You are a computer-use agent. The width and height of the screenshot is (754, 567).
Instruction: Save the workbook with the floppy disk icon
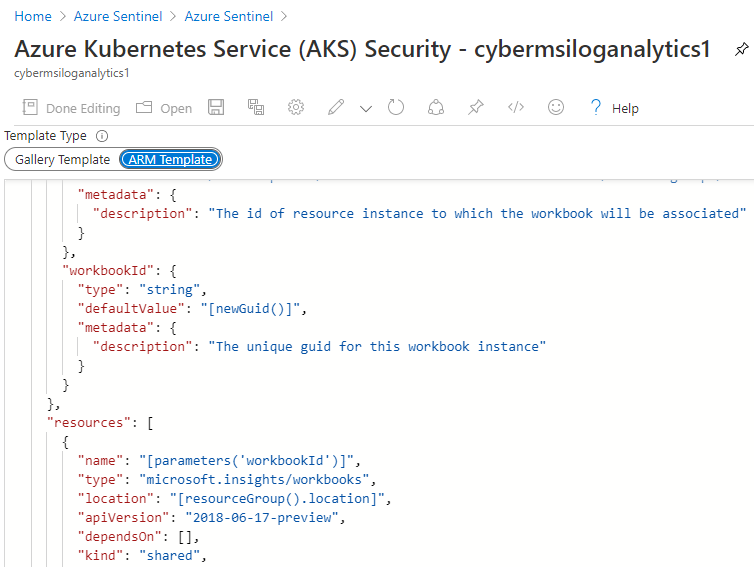click(216, 107)
